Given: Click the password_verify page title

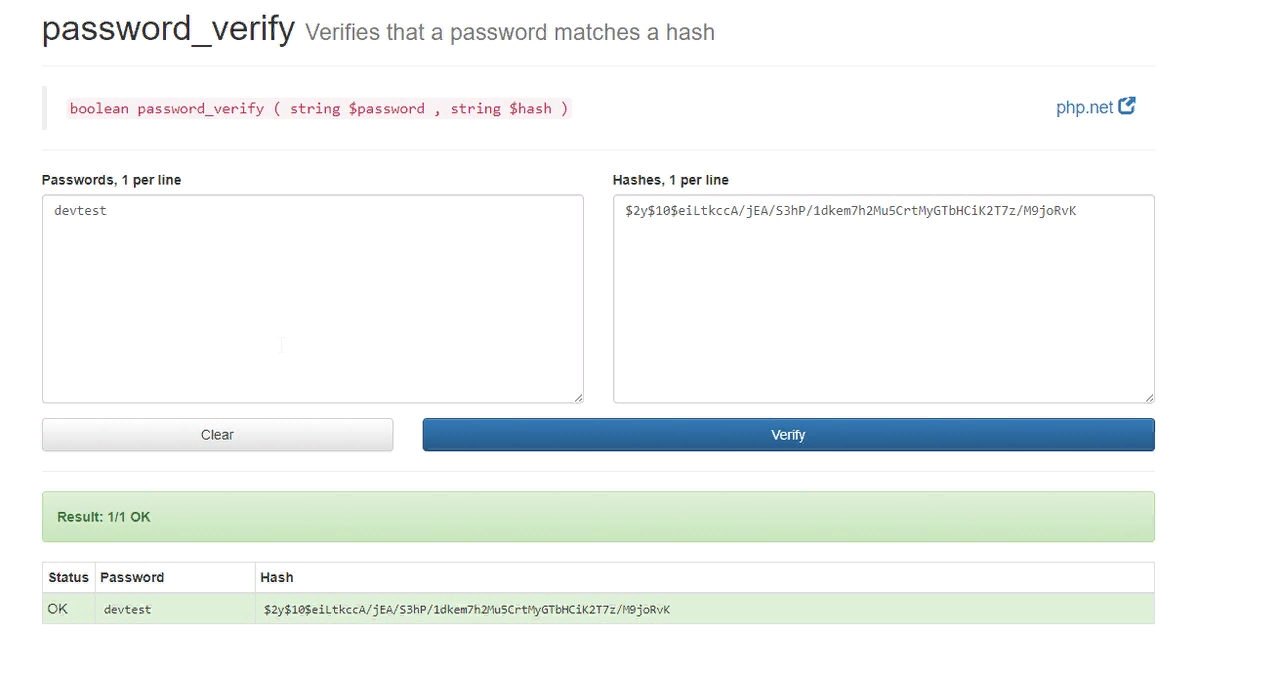Looking at the screenshot, I should click(167, 29).
